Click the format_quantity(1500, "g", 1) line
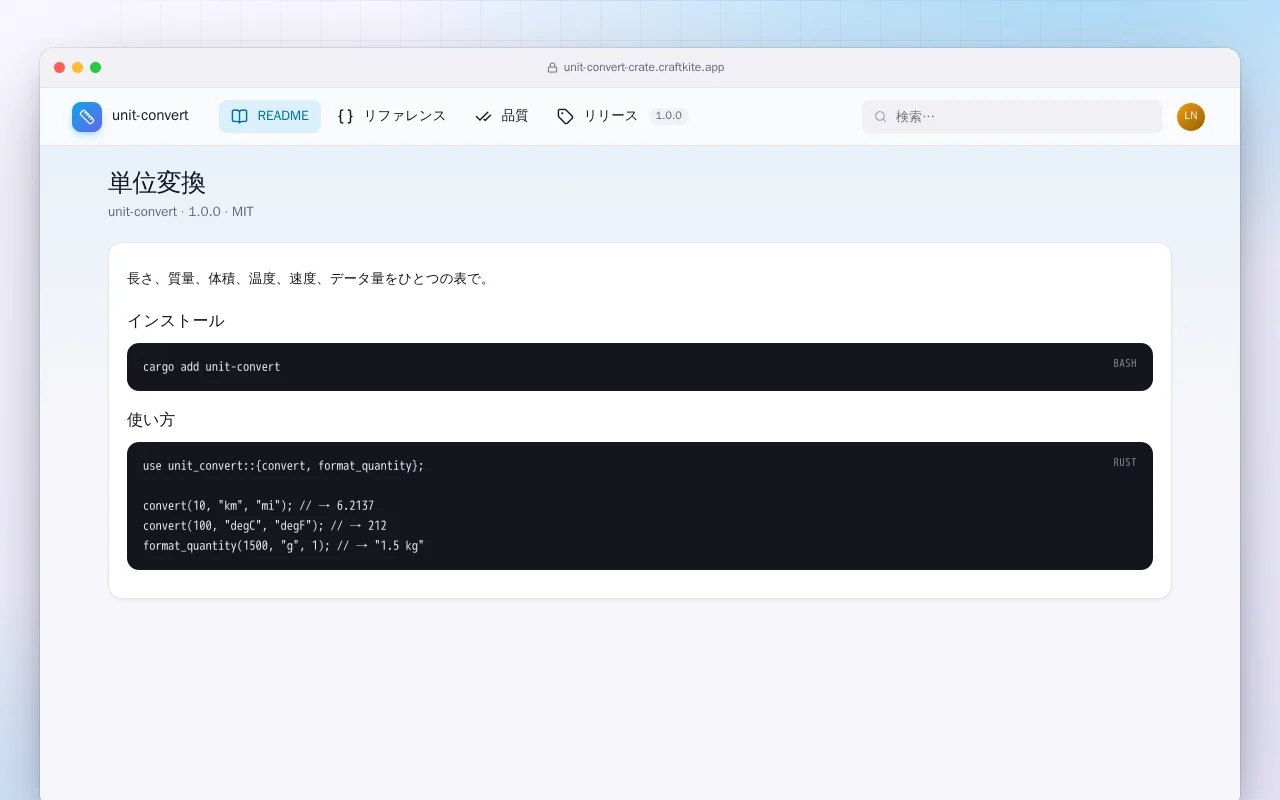Image resolution: width=1280 pixels, height=800 pixels. tap(284, 546)
